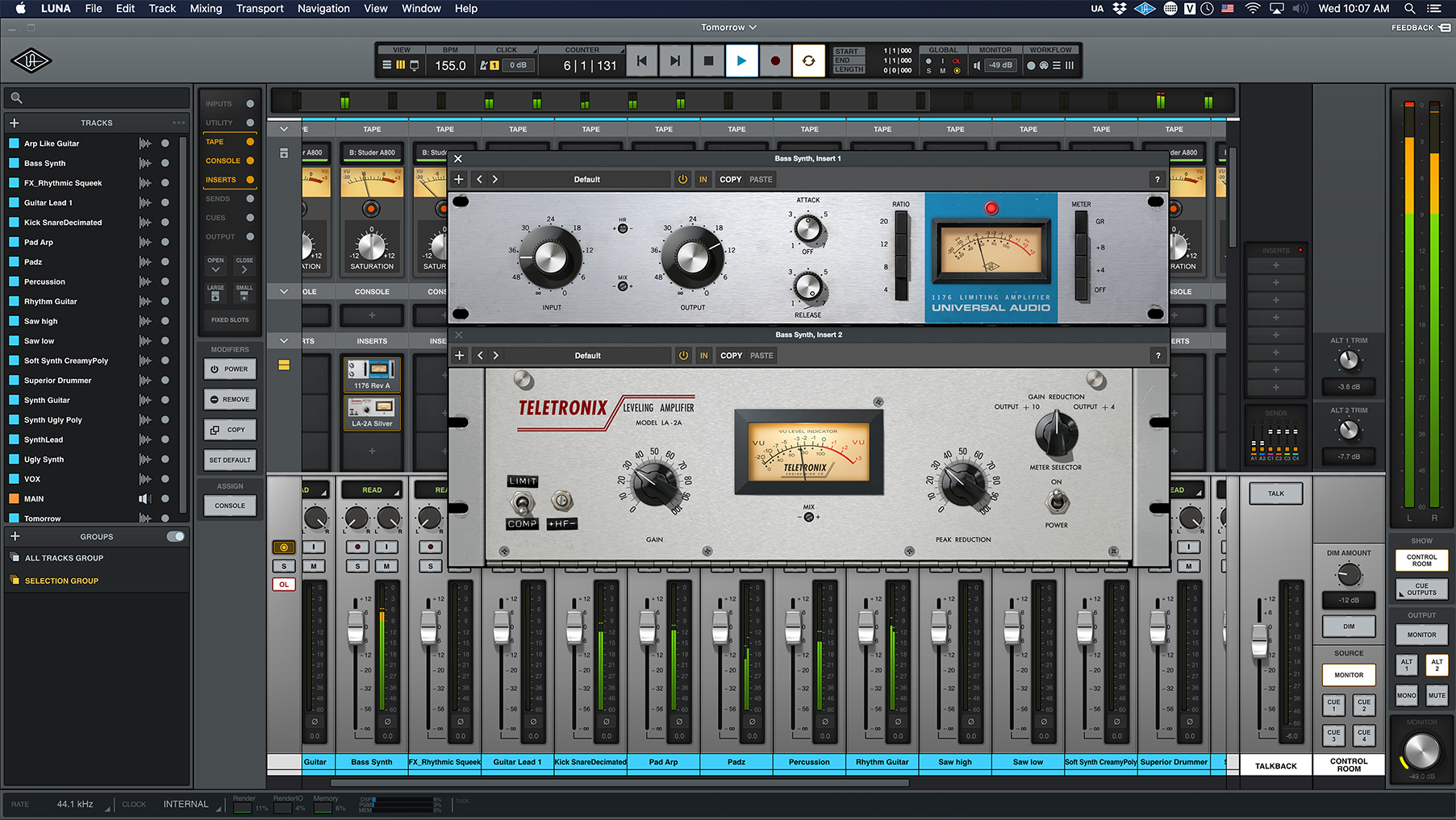The image size is (1456, 820).
Task: Collapse the TAPE row with its chevron
Action: 283,128
